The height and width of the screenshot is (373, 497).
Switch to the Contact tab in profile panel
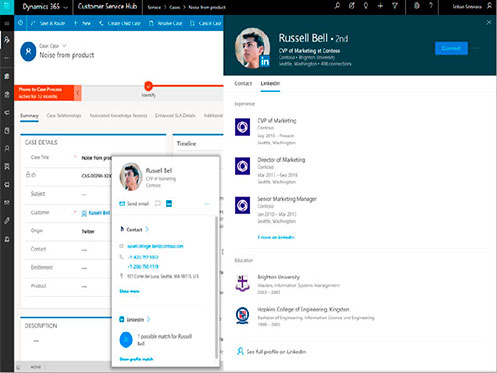[243, 83]
